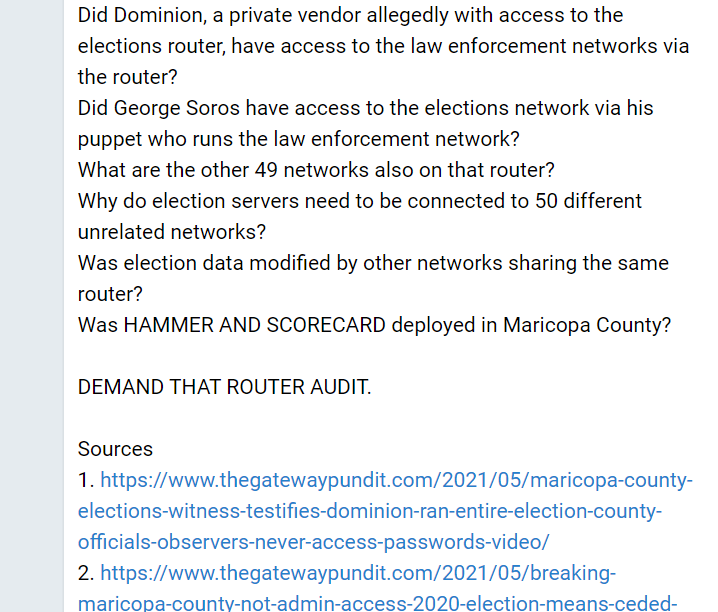The width and height of the screenshot is (718, 612).
Task: Click the 'Sources' heading text
Action: point(115,449)
